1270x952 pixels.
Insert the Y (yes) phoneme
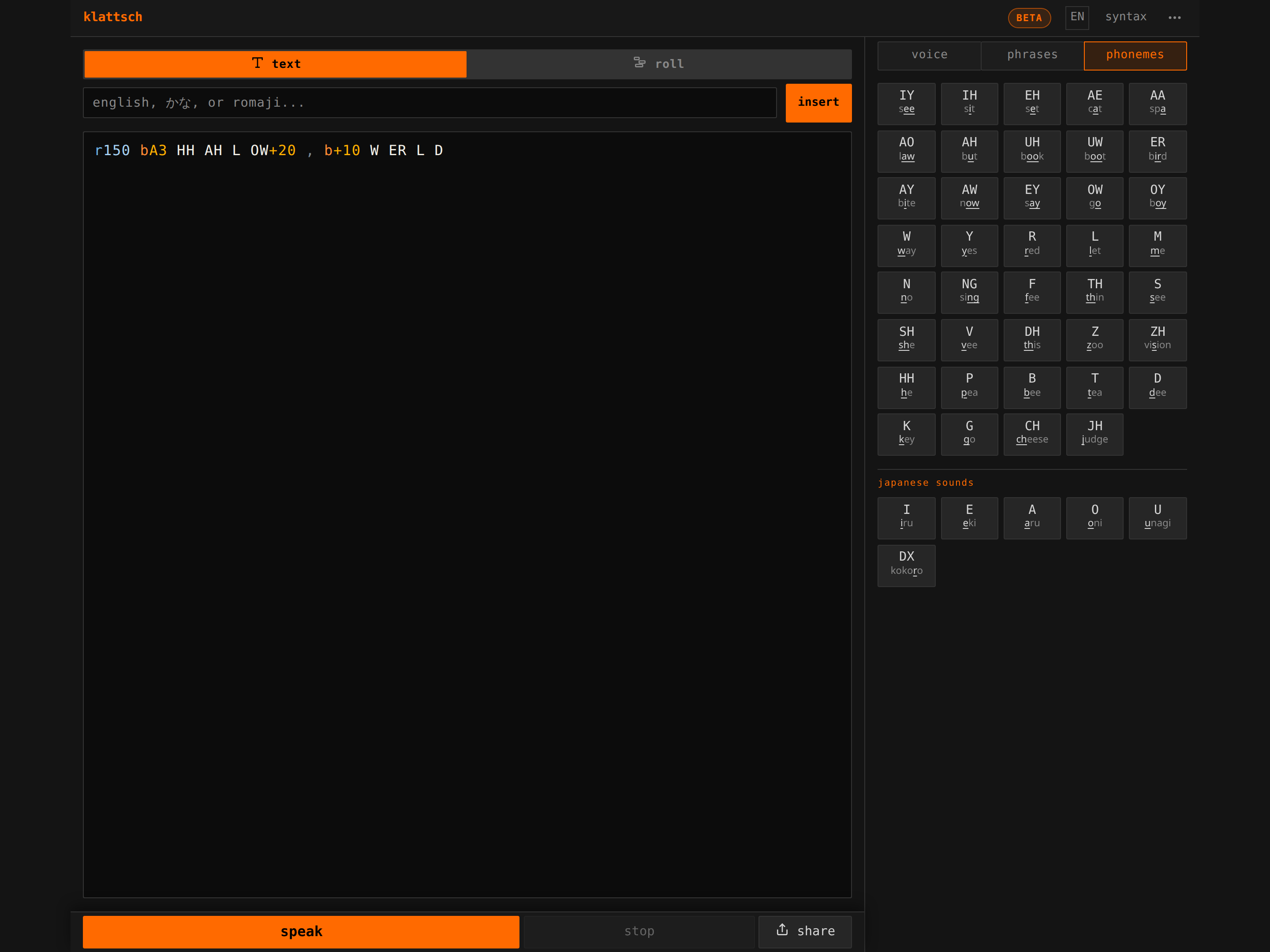pyautogui.click(x=969, y=245)
